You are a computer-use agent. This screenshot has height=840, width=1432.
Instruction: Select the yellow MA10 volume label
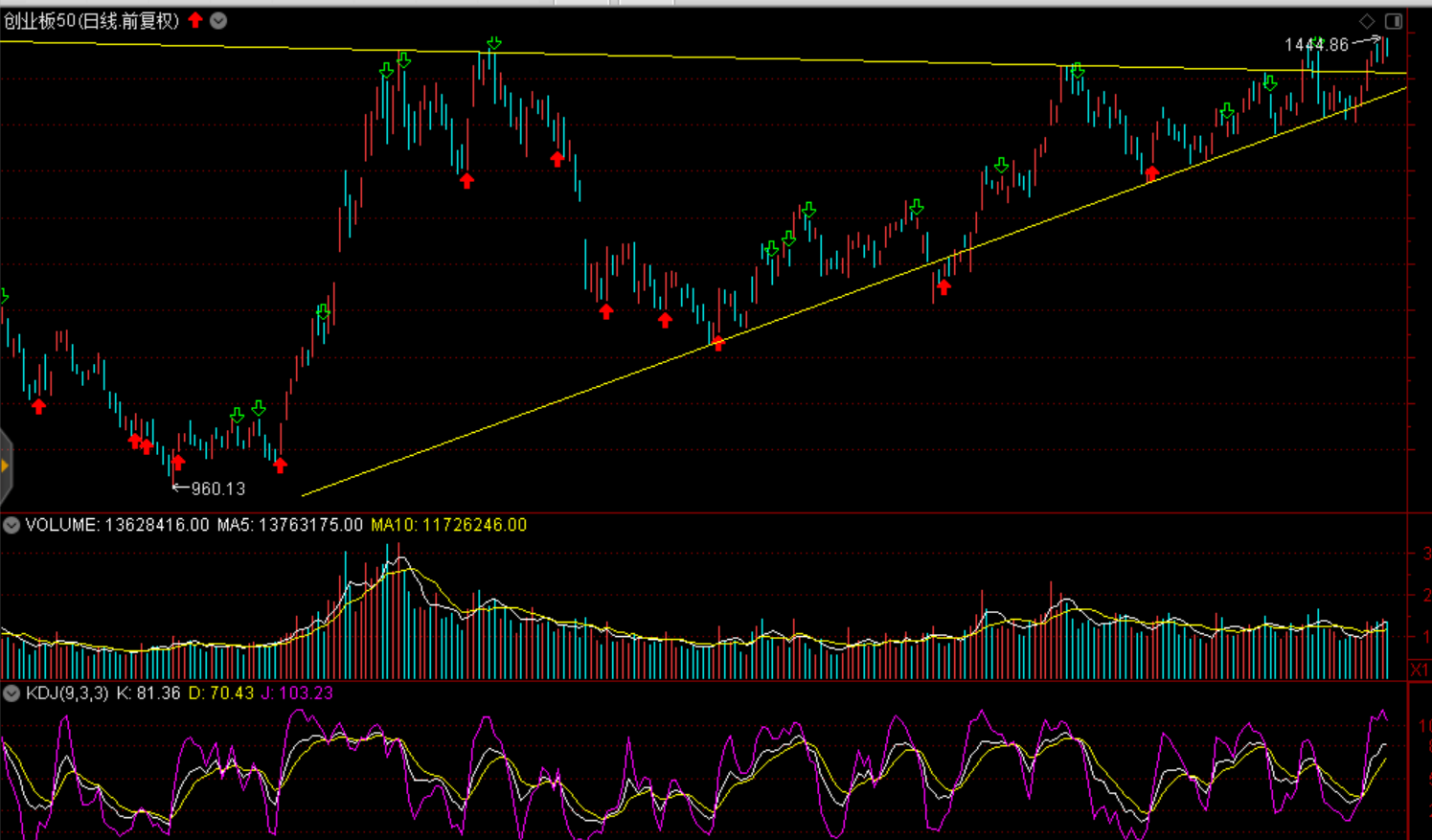(448, 525)
